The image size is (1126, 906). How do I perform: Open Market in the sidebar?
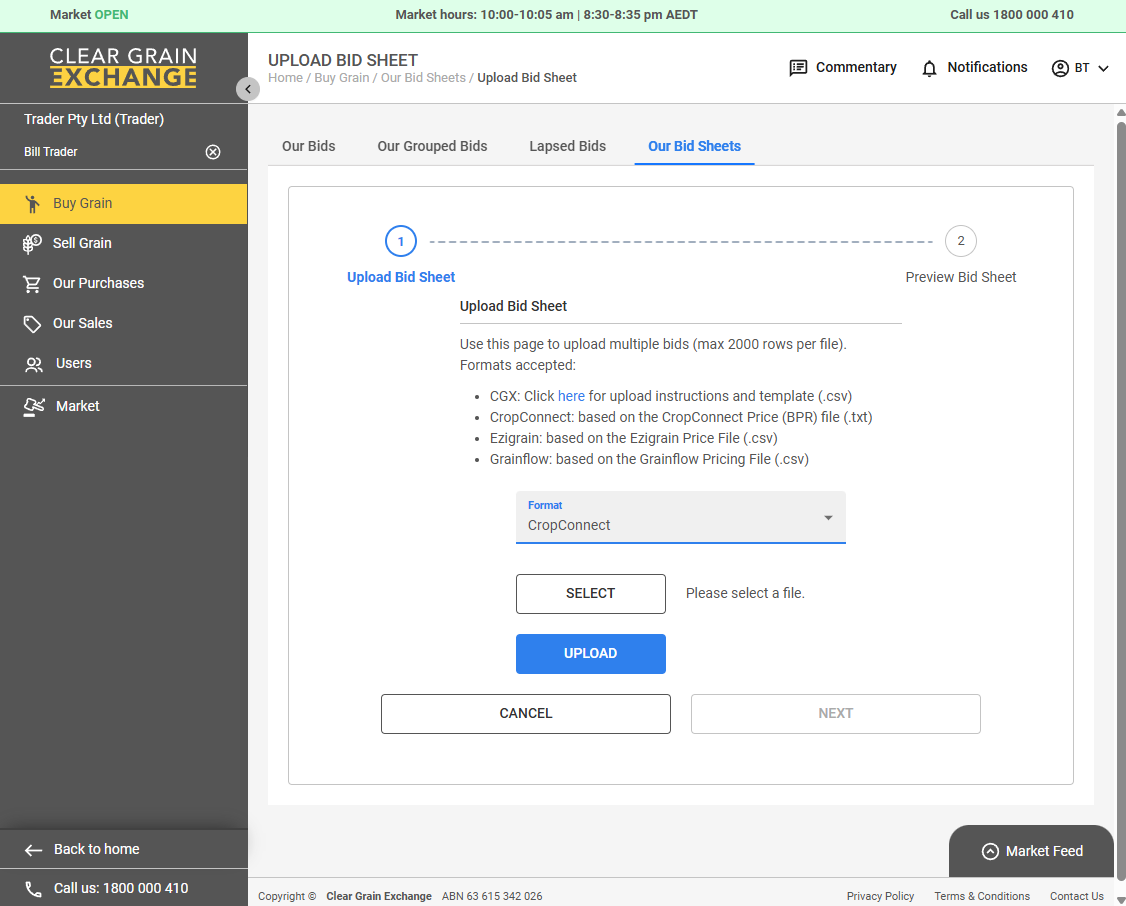124,406
